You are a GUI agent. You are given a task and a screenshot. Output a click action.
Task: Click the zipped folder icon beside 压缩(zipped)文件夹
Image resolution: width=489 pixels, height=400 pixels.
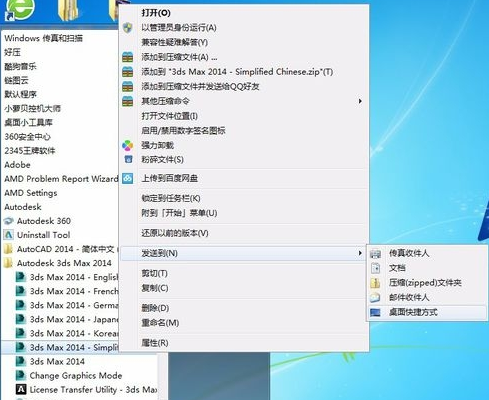click(x=375, y=283)
